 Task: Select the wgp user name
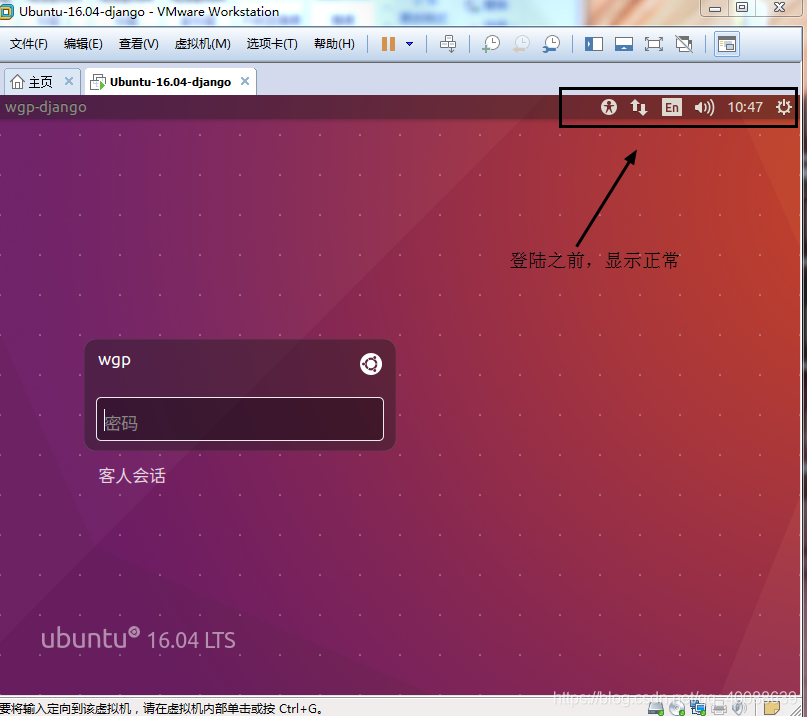114,360
